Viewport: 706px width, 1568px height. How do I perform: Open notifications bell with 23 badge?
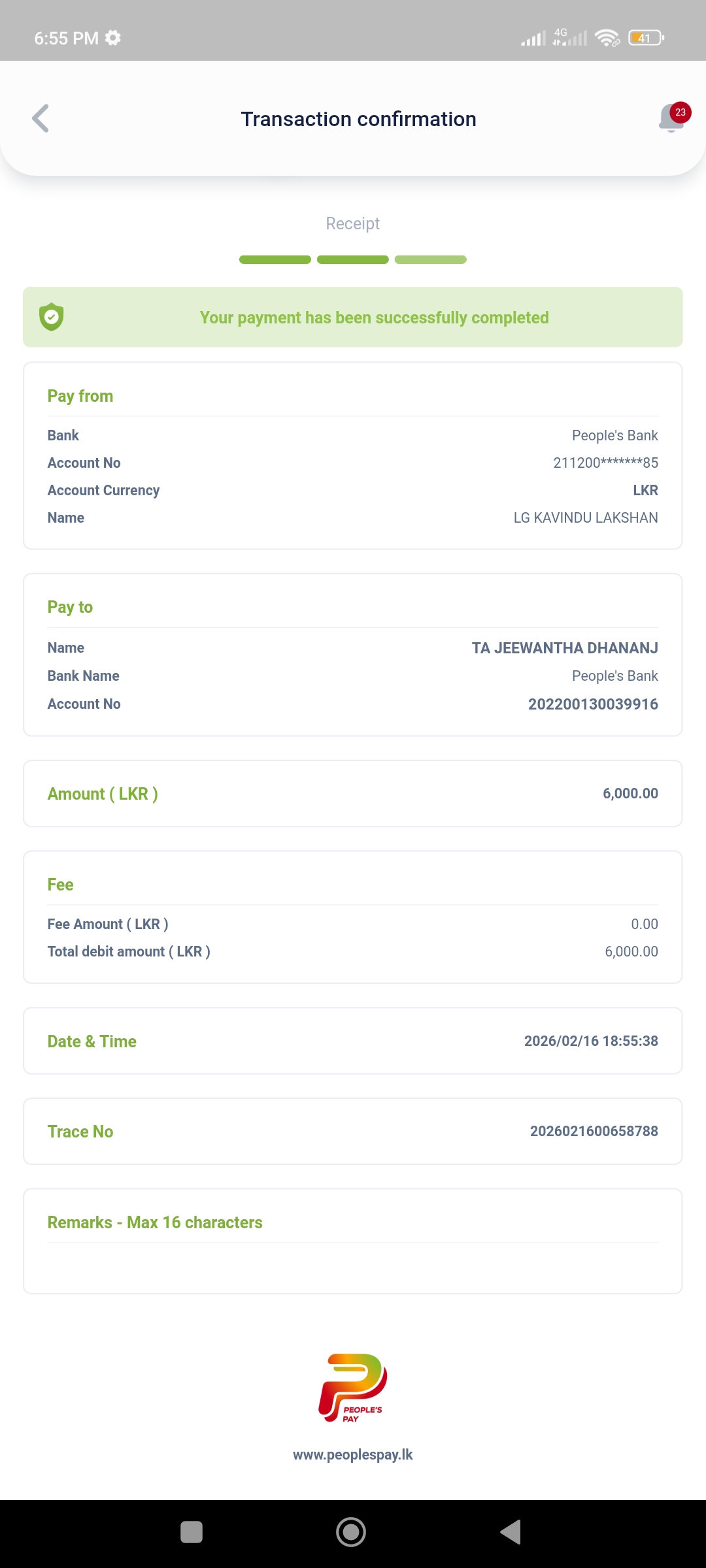coord(673,118)
